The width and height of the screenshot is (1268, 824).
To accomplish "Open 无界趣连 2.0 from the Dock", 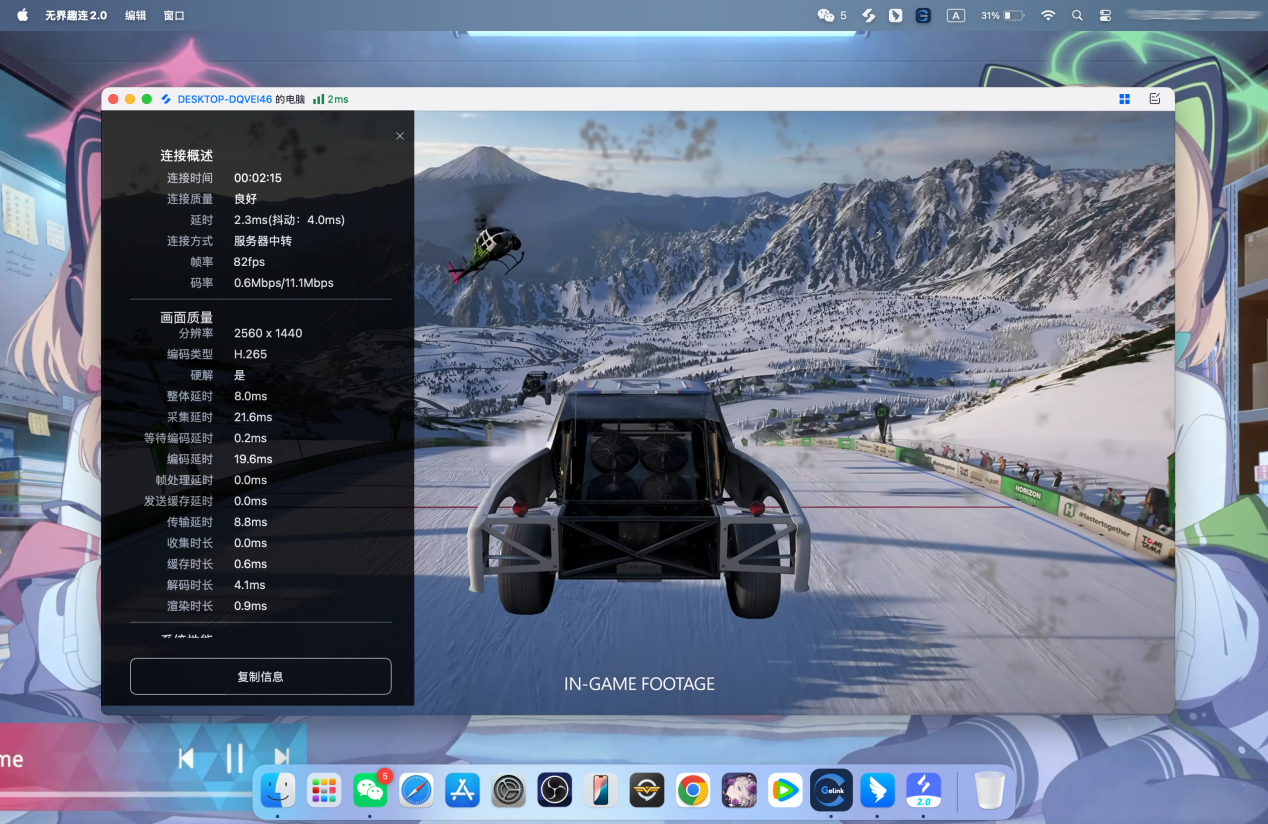I will coord(923,790).
